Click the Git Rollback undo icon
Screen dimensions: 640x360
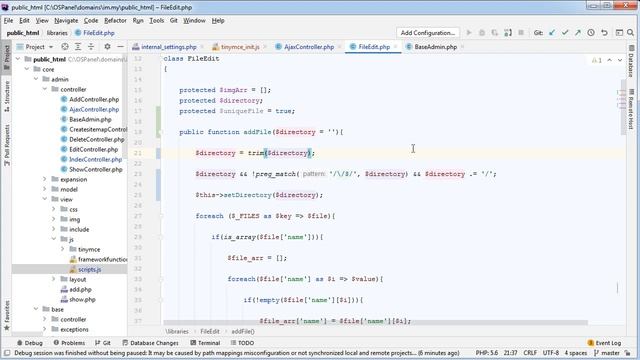point(604,33)
